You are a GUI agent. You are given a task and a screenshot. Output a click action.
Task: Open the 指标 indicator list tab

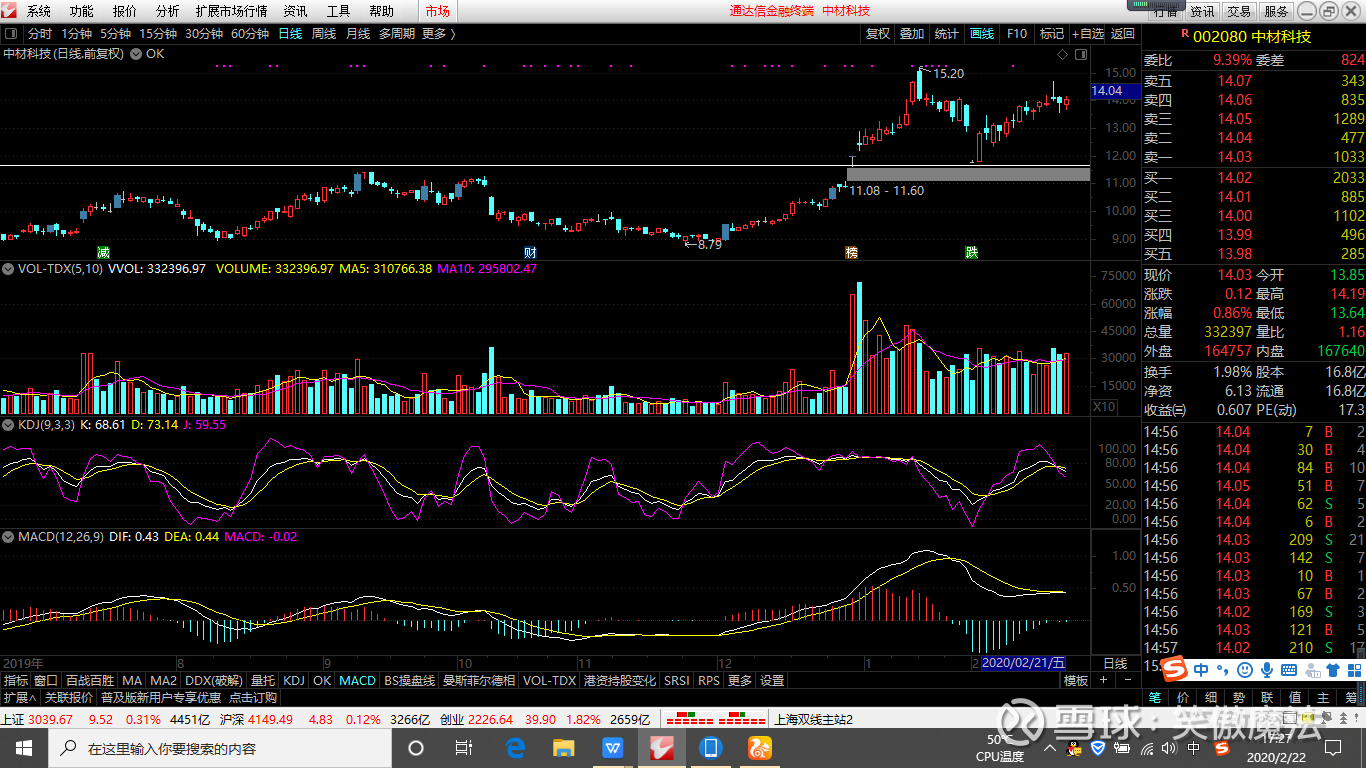[16, 680]
